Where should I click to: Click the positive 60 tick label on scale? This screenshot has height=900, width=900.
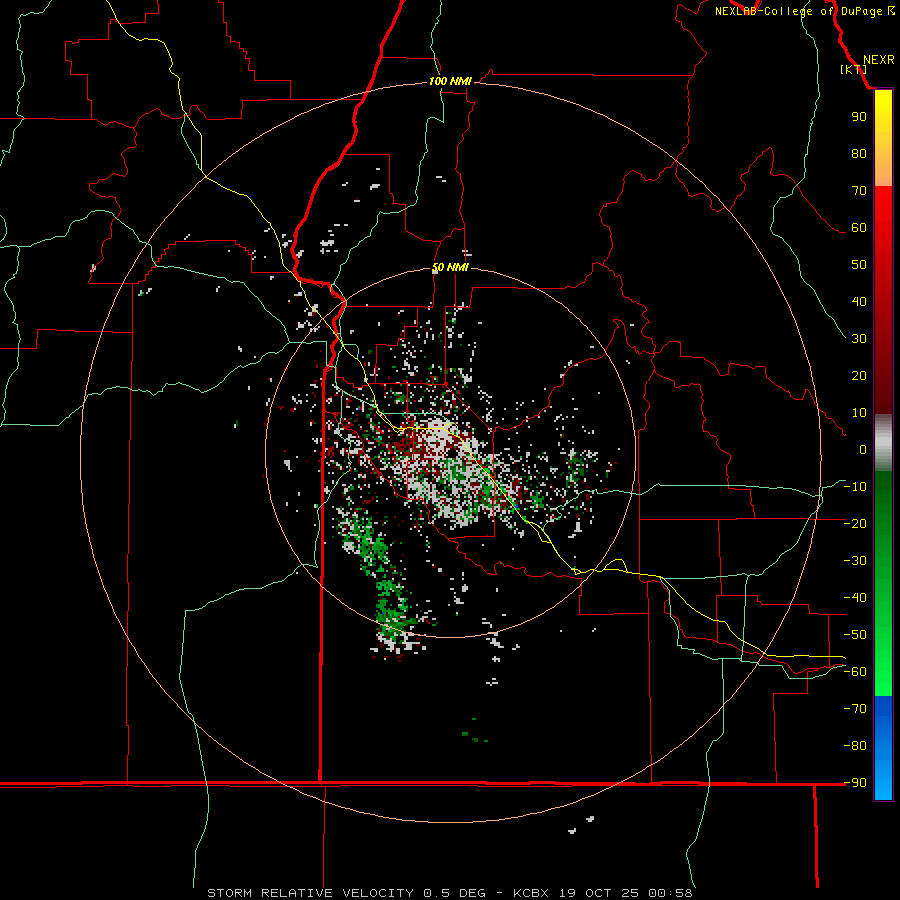pyautogui.click(x=859, y=227)
